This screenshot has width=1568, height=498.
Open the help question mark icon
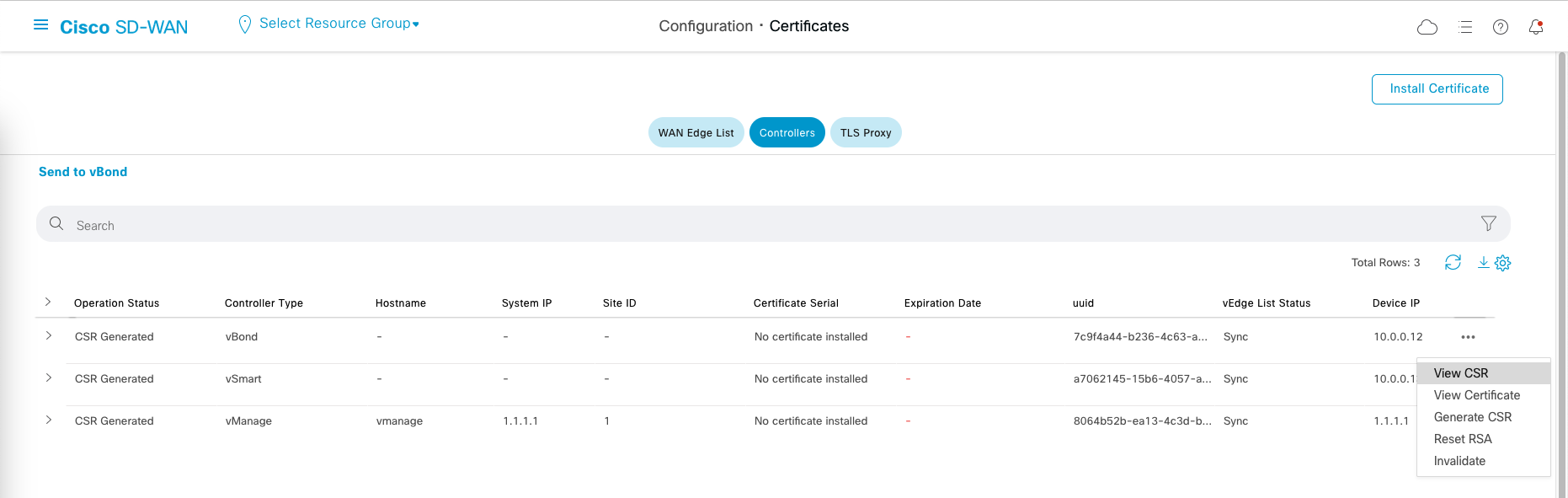1500,27
